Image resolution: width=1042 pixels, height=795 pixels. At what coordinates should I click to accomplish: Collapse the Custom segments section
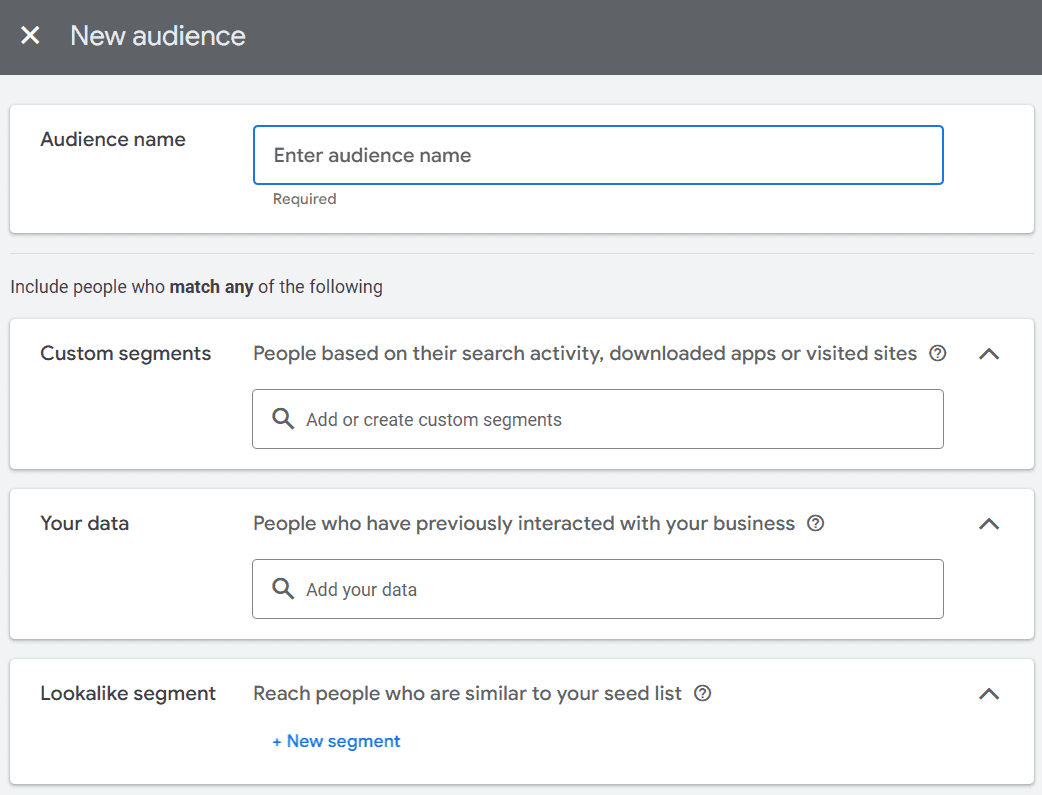coord(988,353)
